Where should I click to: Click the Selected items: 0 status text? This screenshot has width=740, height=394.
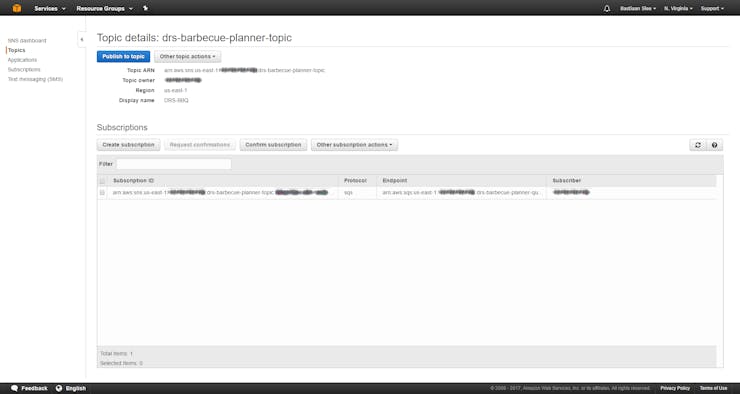click(121, 363)
